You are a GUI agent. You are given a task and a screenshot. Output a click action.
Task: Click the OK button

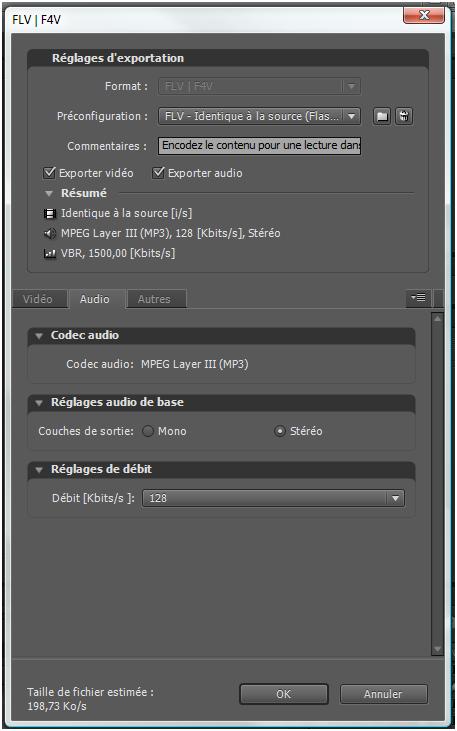(x=284, y=694)
